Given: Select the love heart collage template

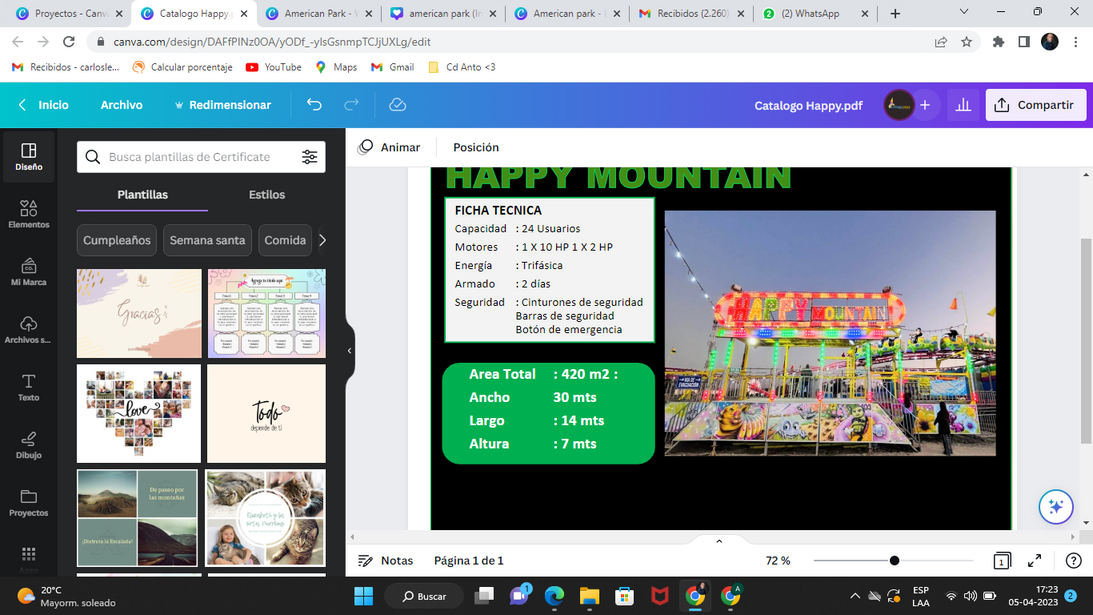Looking at the screenshot, I should tap(139, 413).
